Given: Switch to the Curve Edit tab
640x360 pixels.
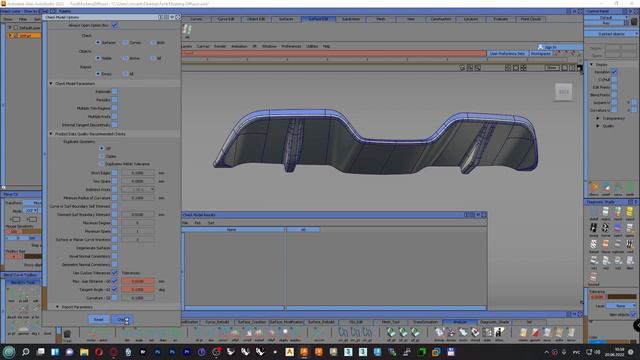Looking at the screenshot, I should click(226, 19).
